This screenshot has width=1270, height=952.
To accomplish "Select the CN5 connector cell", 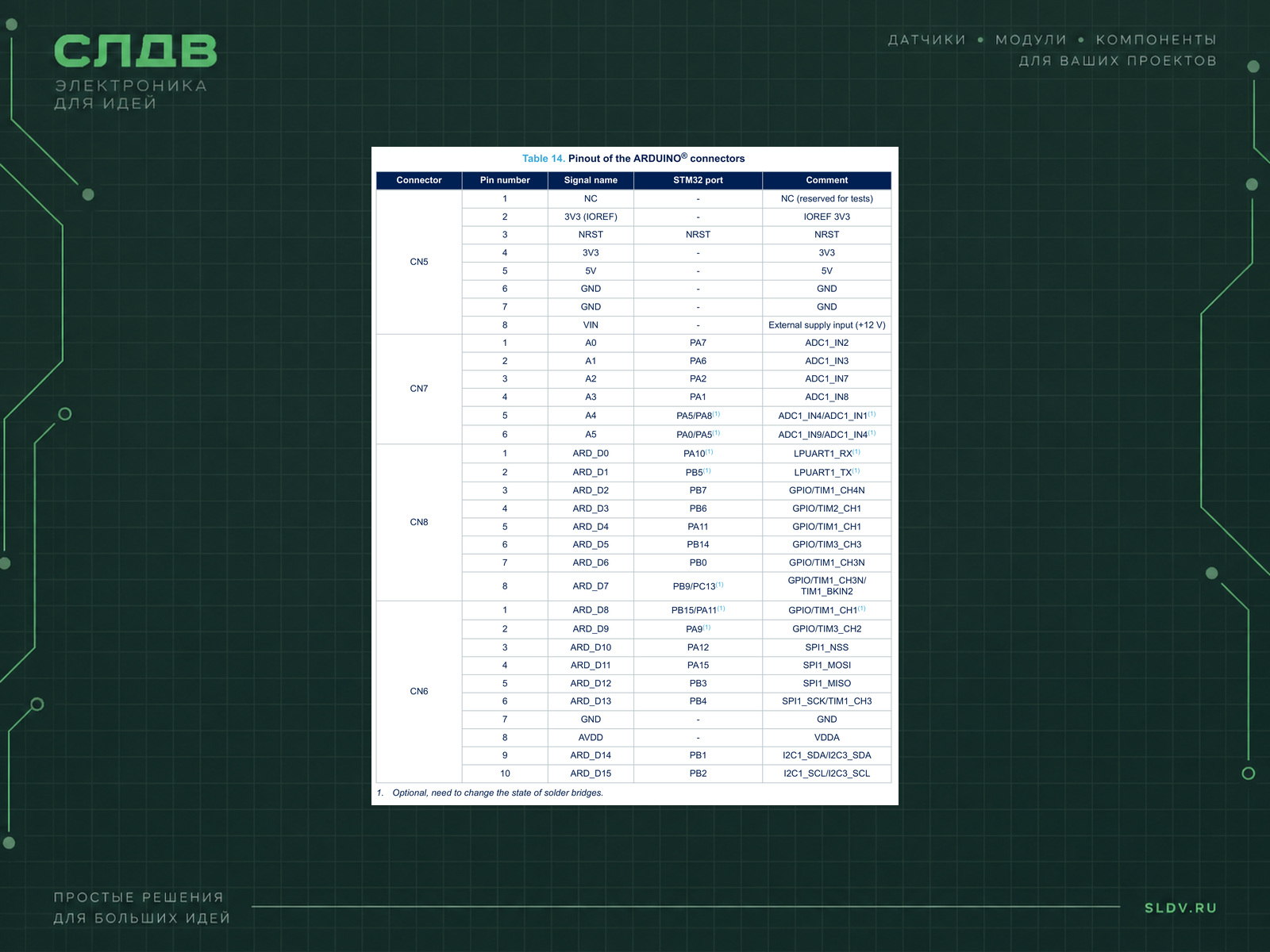I will [x=419, y=262].
